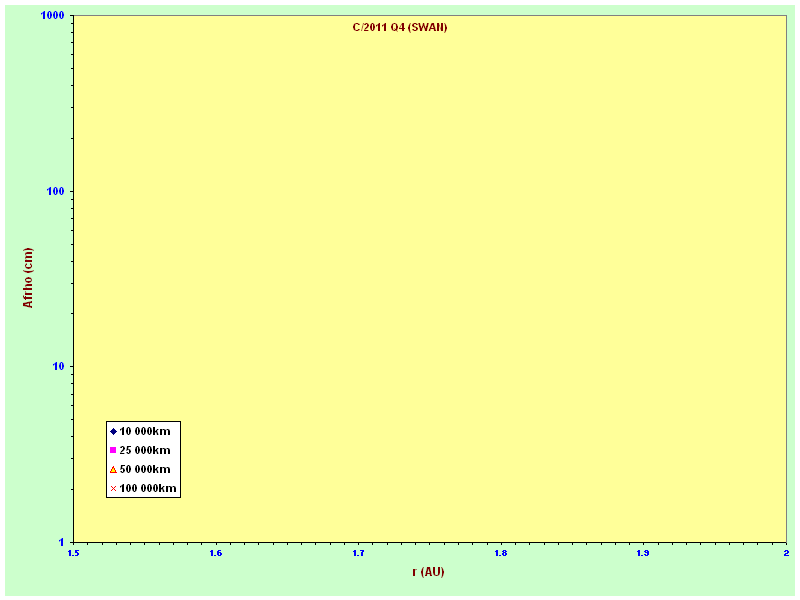
Task: Click the orange triangle legend marker
Action: pyautogui.click(x=113, y=469)
